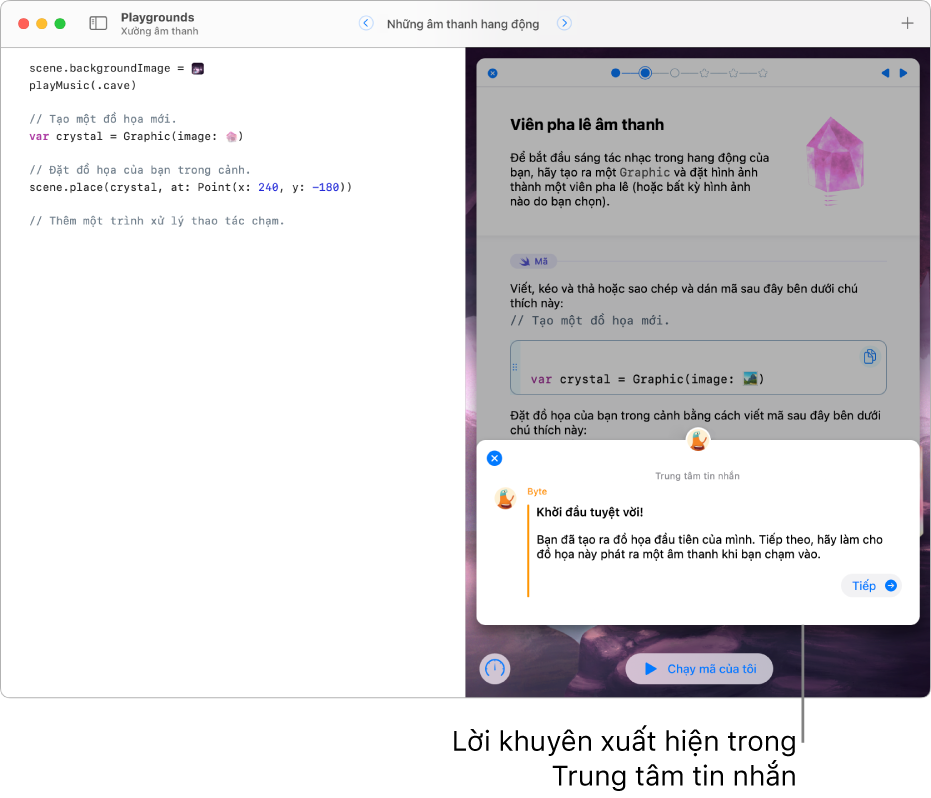
Task: Select the first star progress step
Action: click(704, 73)
